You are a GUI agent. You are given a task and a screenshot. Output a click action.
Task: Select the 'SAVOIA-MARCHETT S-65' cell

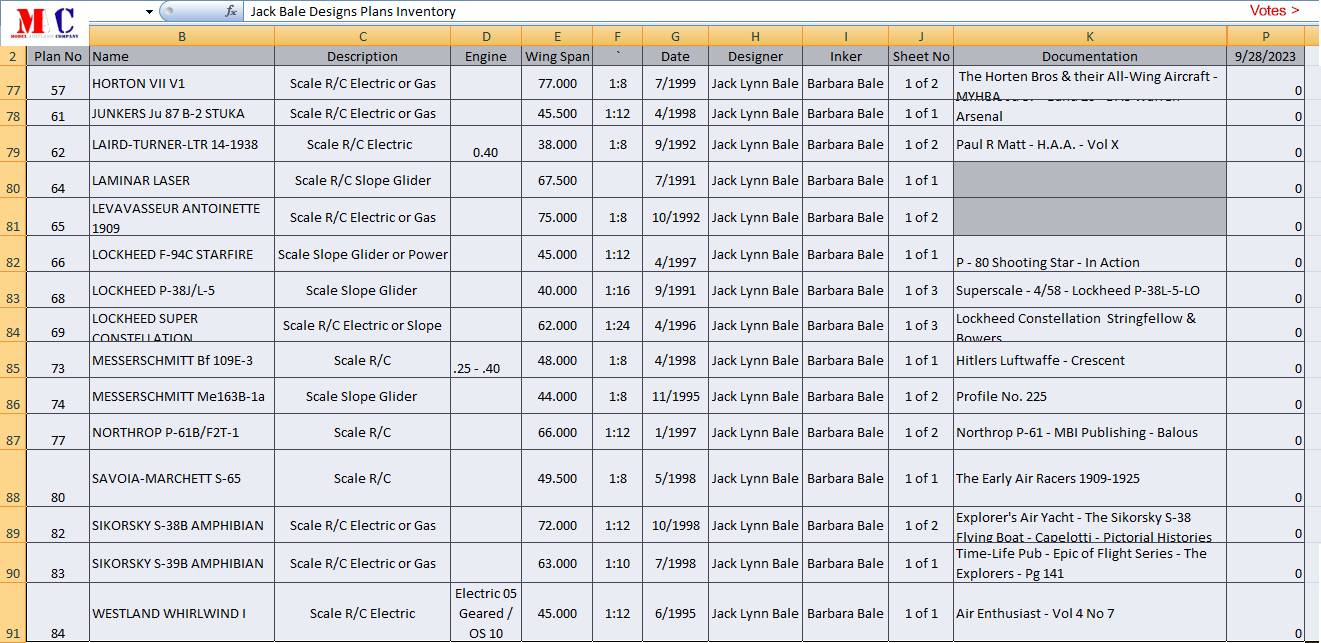[182, 478]
